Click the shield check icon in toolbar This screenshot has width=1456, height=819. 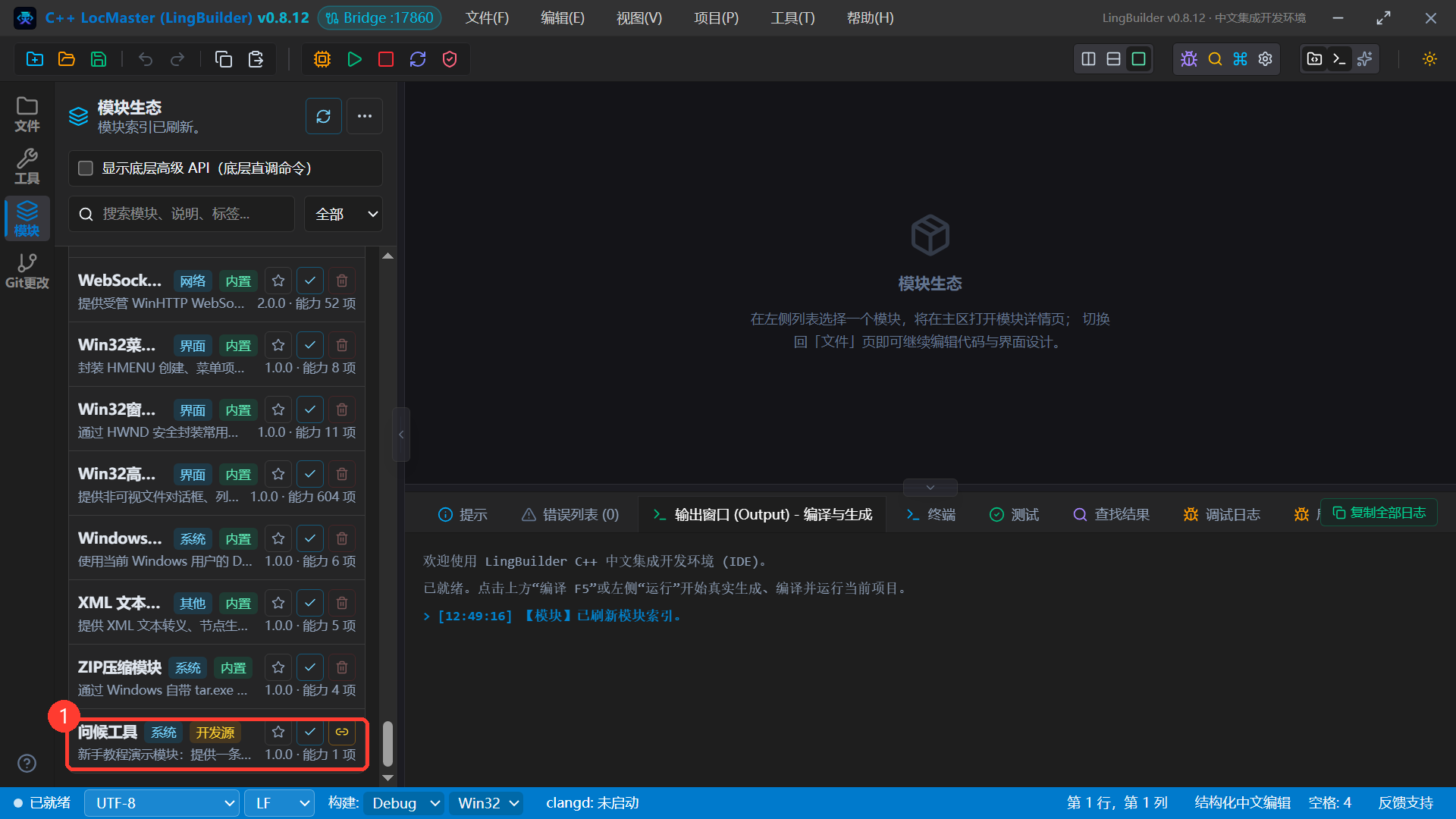coord(450,59)
